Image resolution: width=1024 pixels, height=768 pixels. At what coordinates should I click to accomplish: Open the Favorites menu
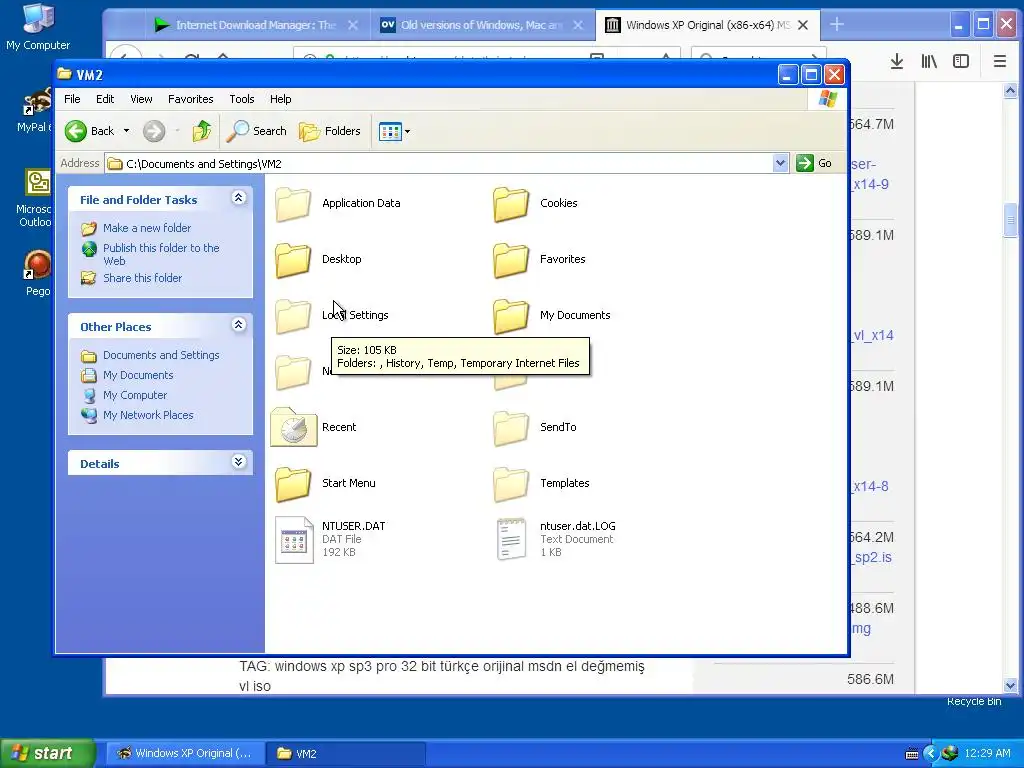[x=191, y=99]
